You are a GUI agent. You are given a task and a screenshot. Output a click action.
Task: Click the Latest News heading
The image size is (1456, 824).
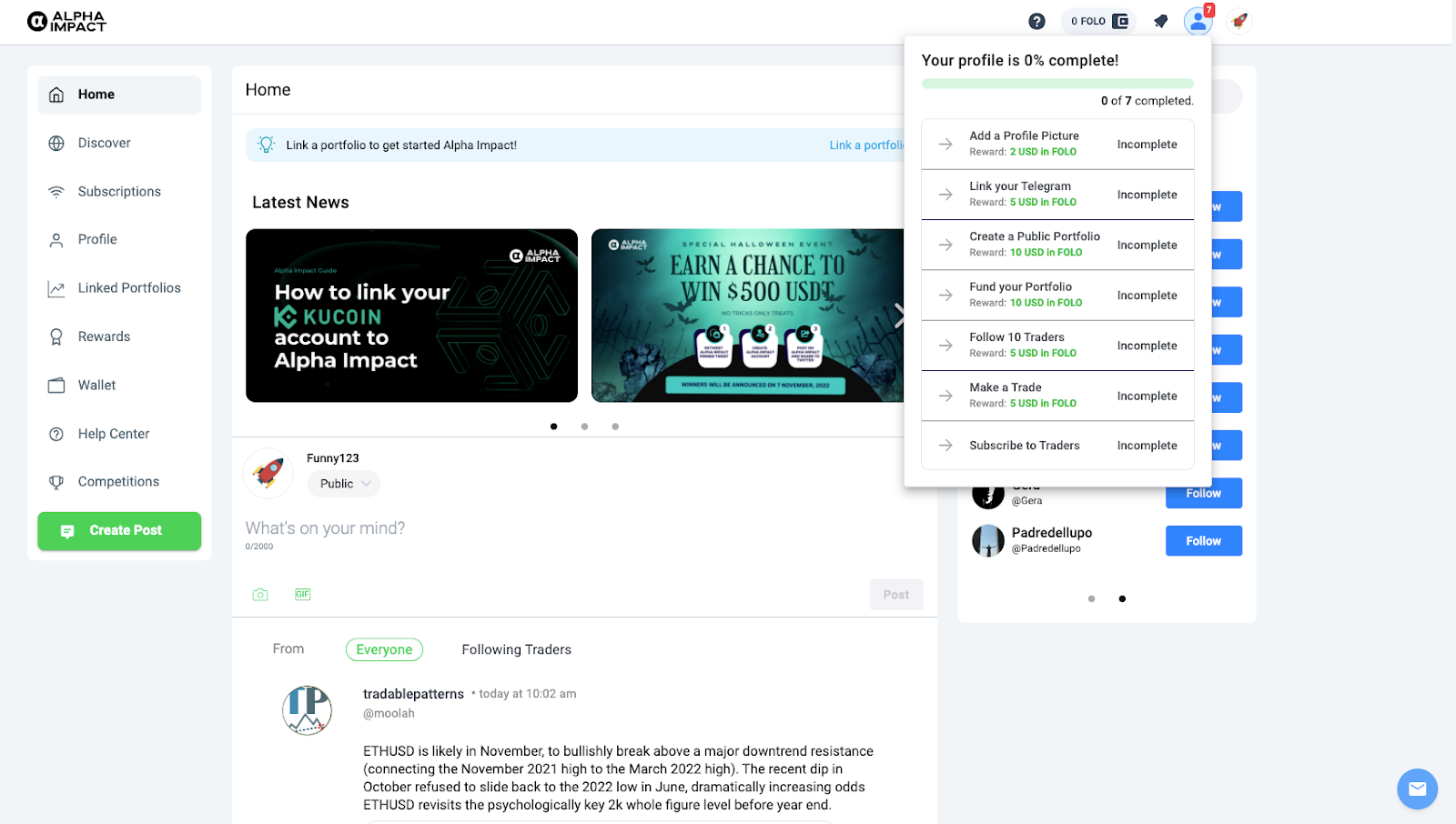(x=300, y=203)
